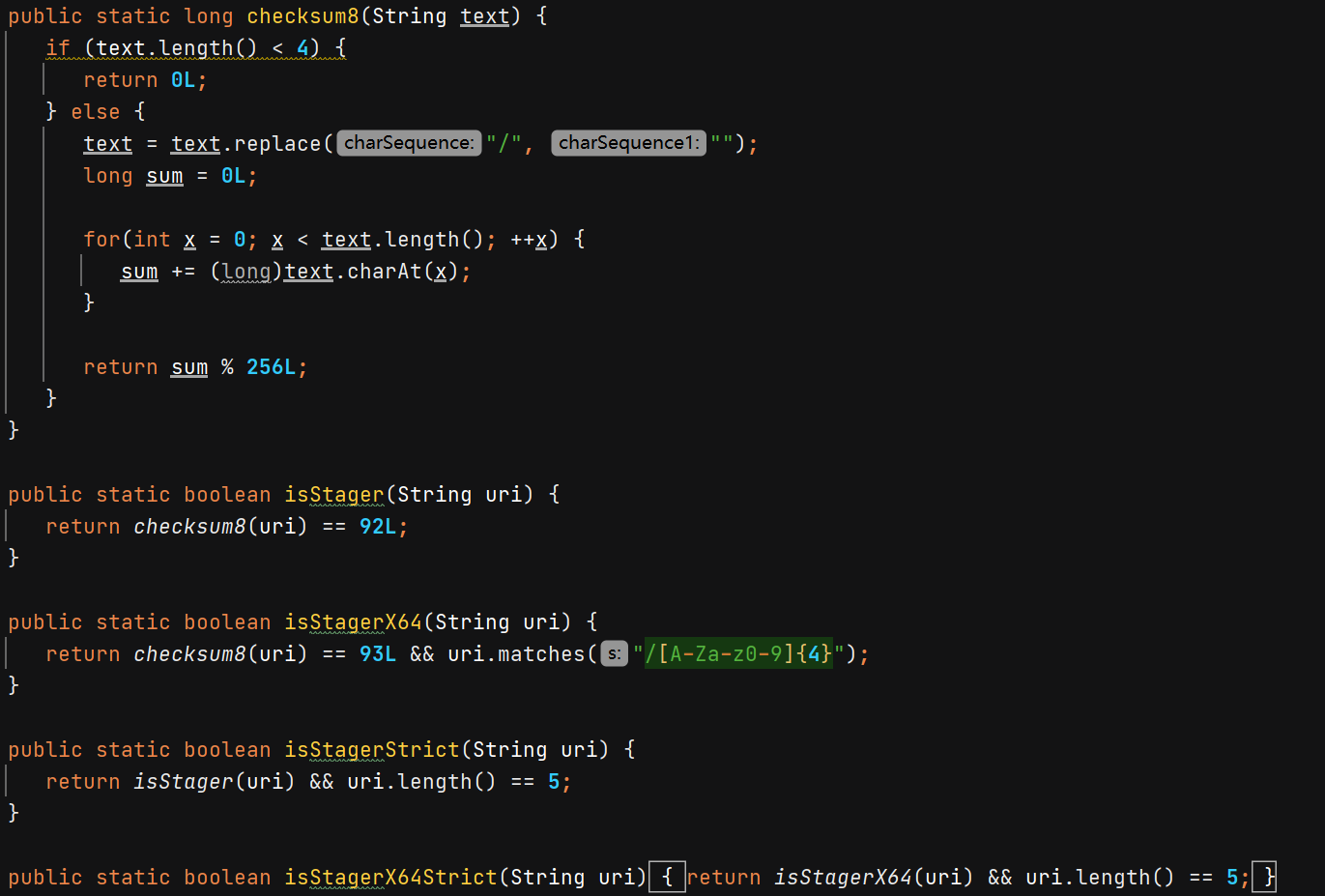Click the "return sum % 256L" statement
Screen dimensions: 1325x896
189,367
